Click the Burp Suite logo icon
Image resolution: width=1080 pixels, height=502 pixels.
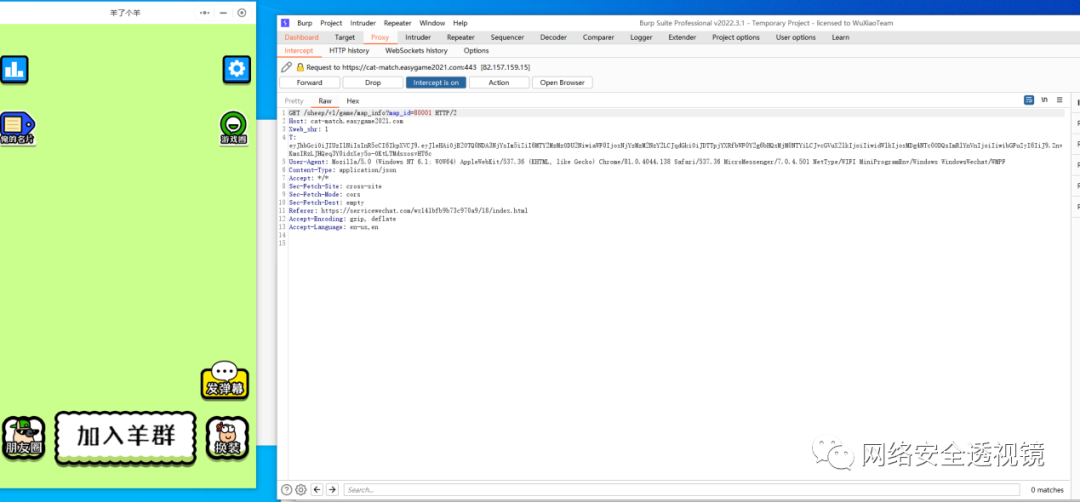pos(285,23)
